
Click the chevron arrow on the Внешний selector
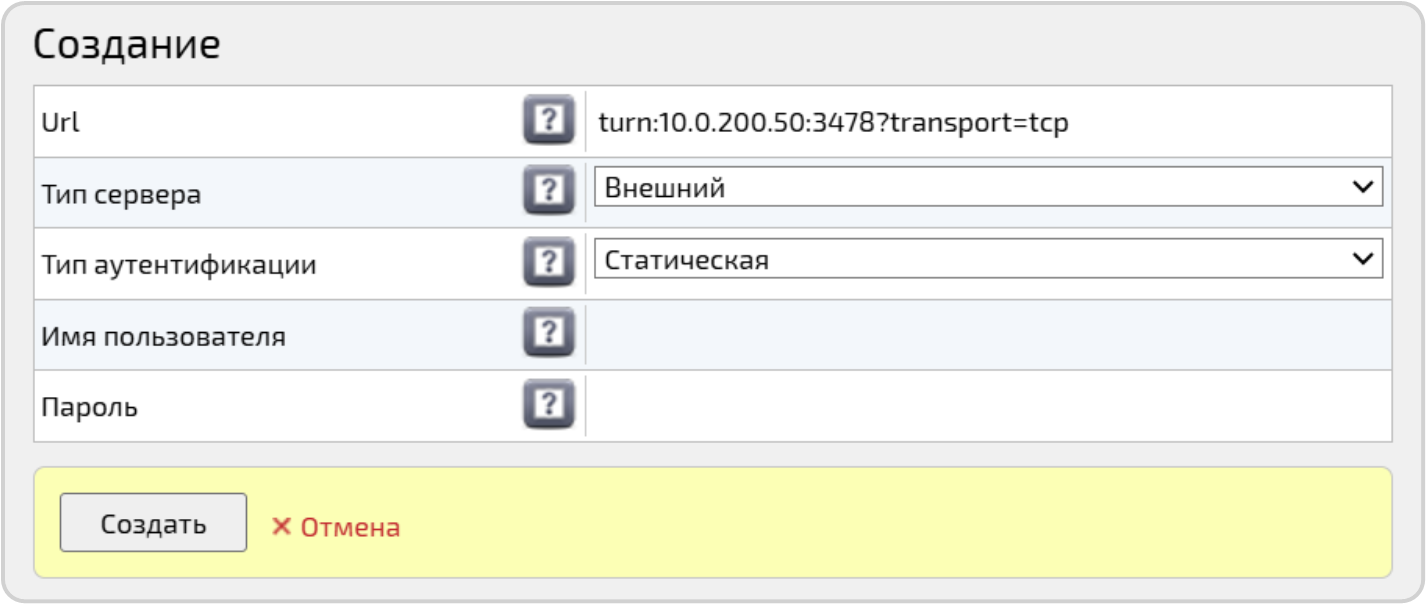coord(1362,187)
